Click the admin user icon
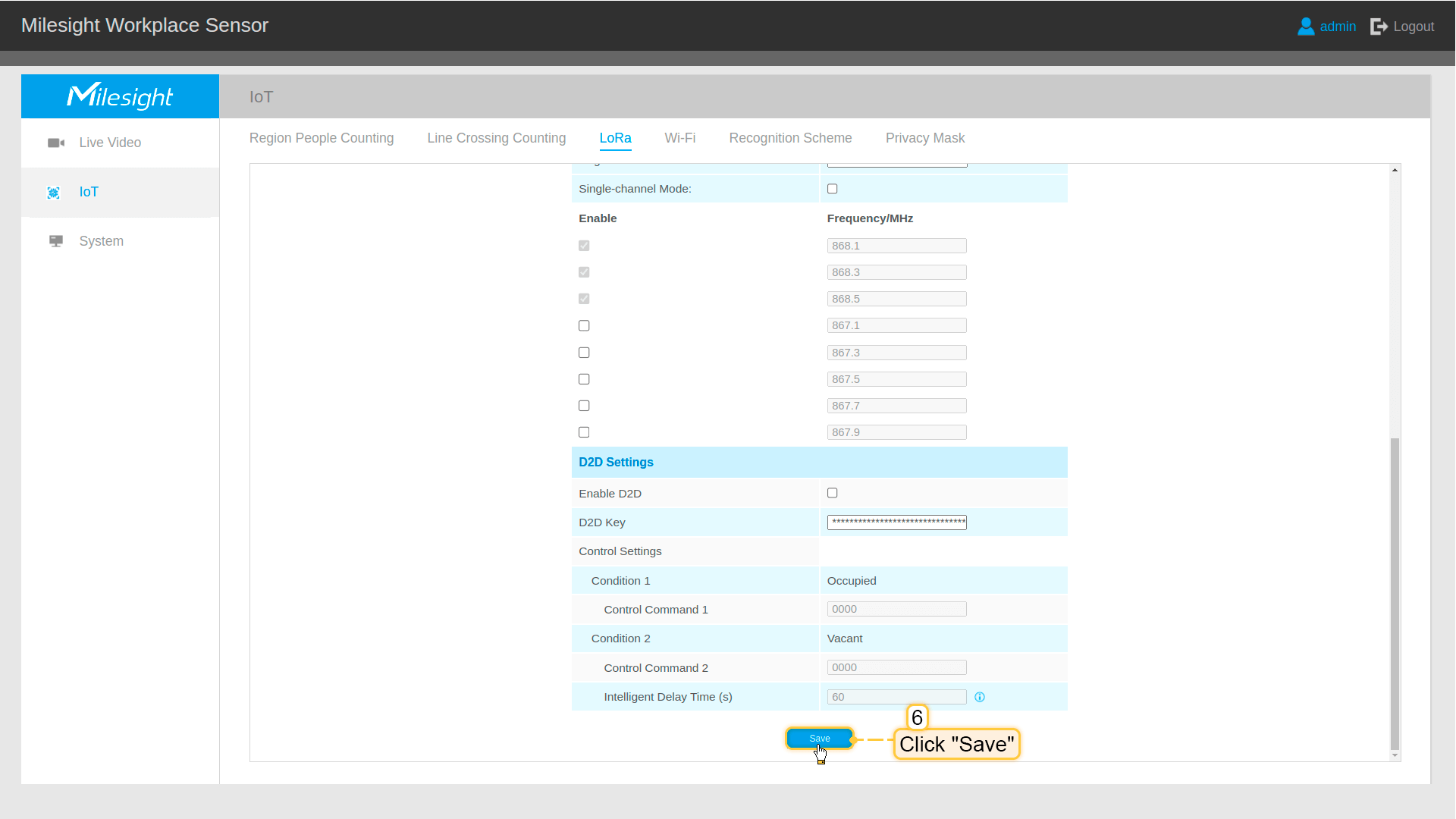Viewport: 1456px width, 819px height. coord(1305,27)
